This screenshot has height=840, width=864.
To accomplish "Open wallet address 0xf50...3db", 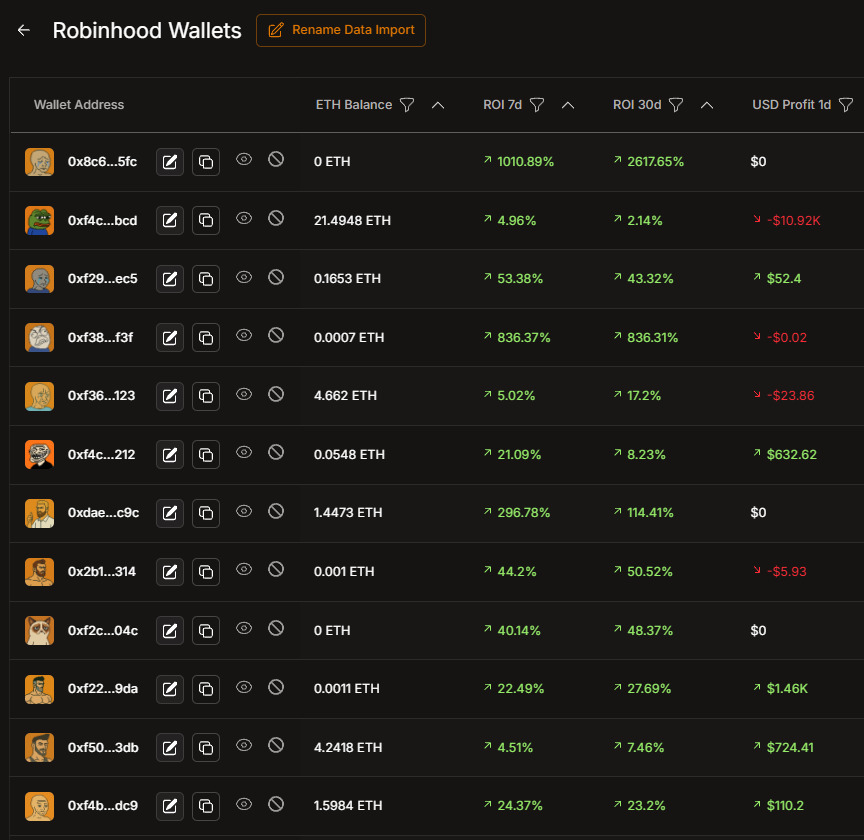I will click(103, 748).
